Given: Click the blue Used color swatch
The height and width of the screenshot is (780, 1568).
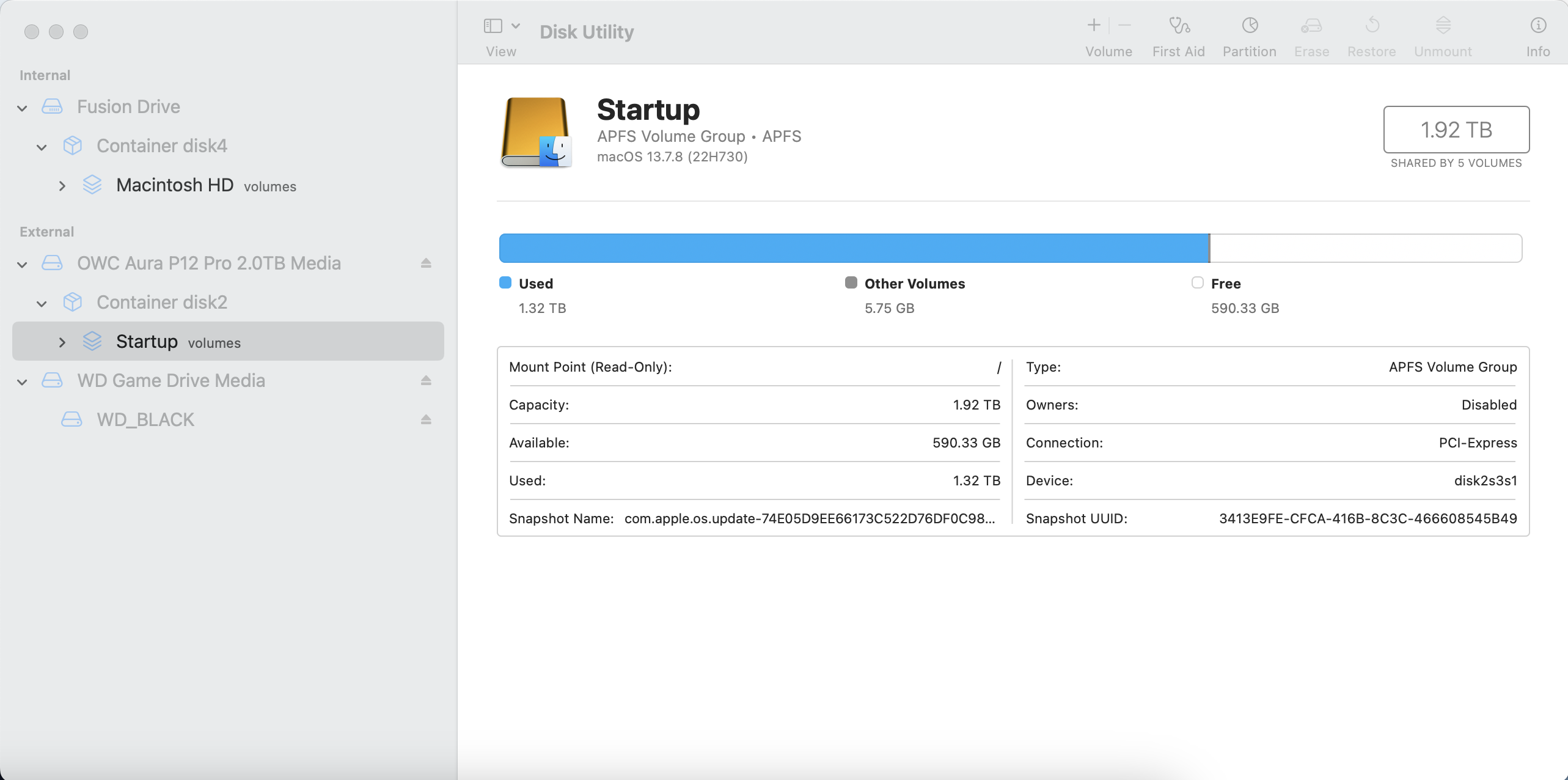Looking at the screenshot, I should click(505, 282).
